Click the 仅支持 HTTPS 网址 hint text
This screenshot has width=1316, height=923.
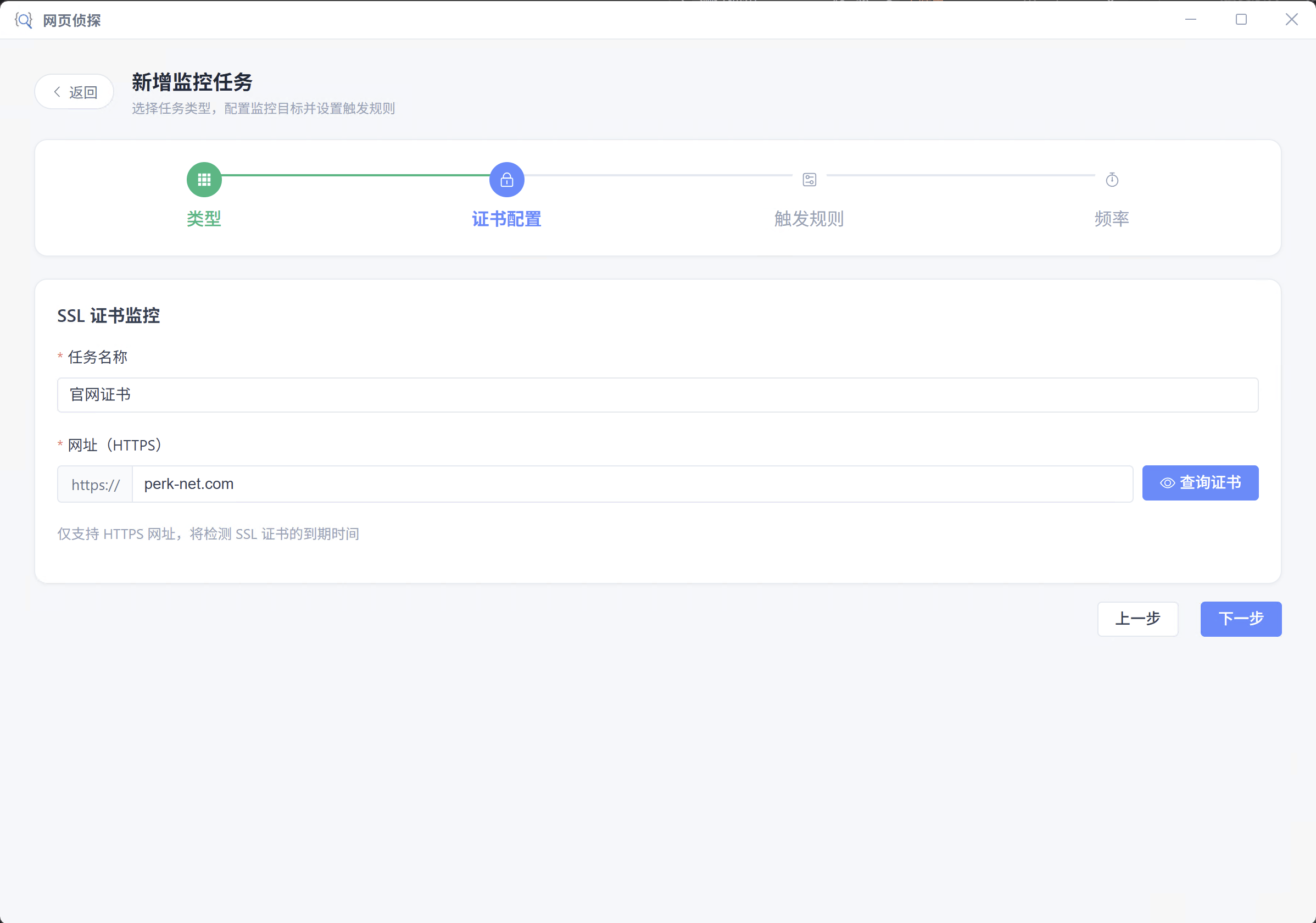click(x=208, y=533)
